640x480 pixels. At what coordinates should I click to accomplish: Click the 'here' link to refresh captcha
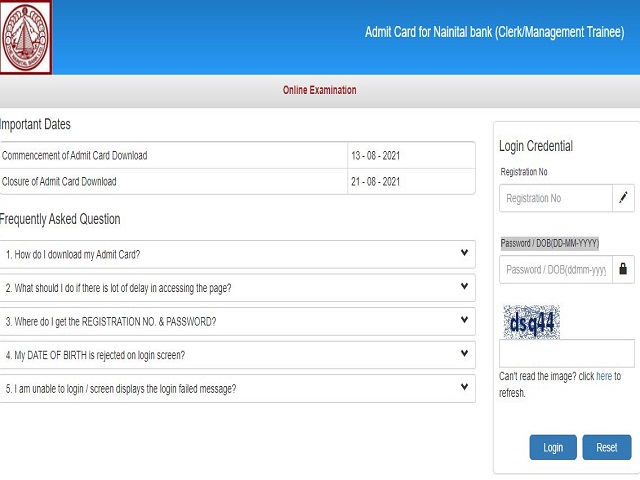click(604, 376)
